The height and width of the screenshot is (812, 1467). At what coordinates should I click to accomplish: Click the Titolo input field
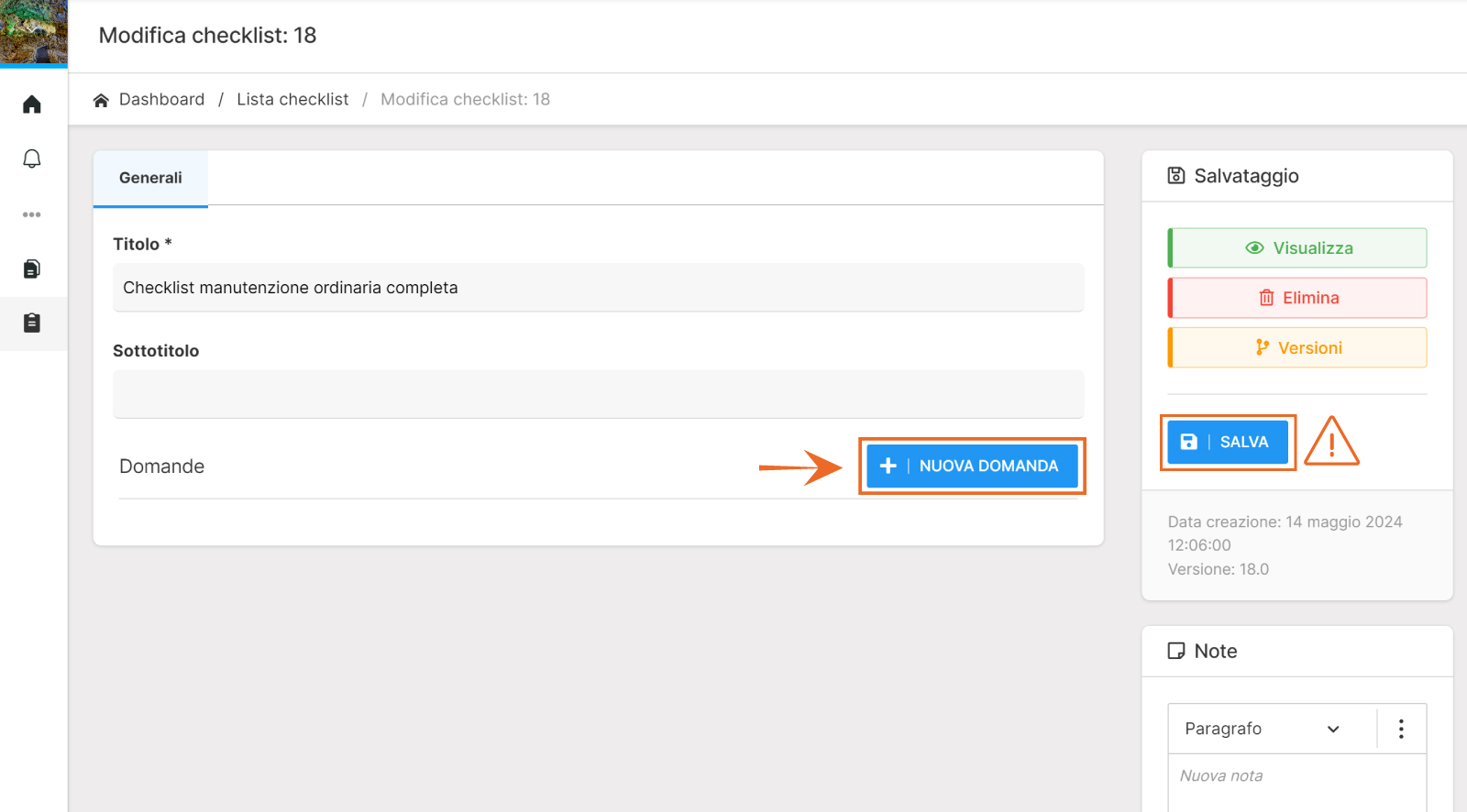(598, 288)
